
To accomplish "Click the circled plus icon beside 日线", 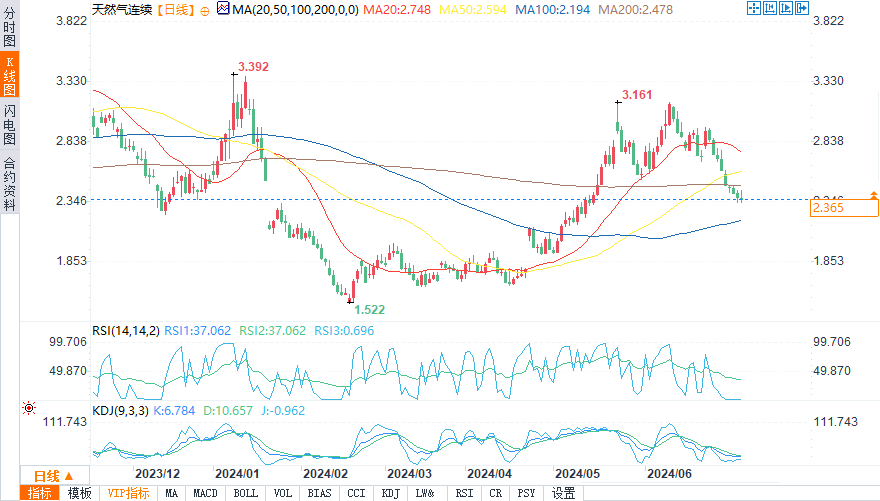I will (x=205, y=10).
